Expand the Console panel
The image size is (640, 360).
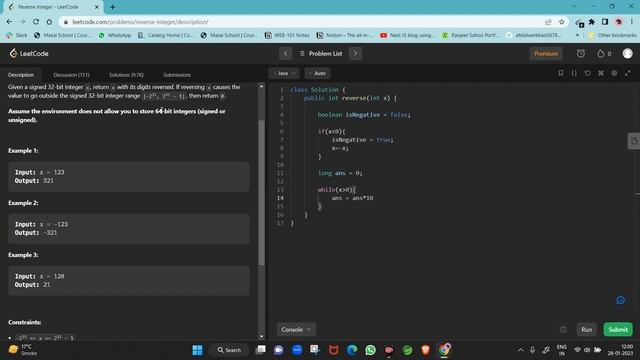(296, 329)
